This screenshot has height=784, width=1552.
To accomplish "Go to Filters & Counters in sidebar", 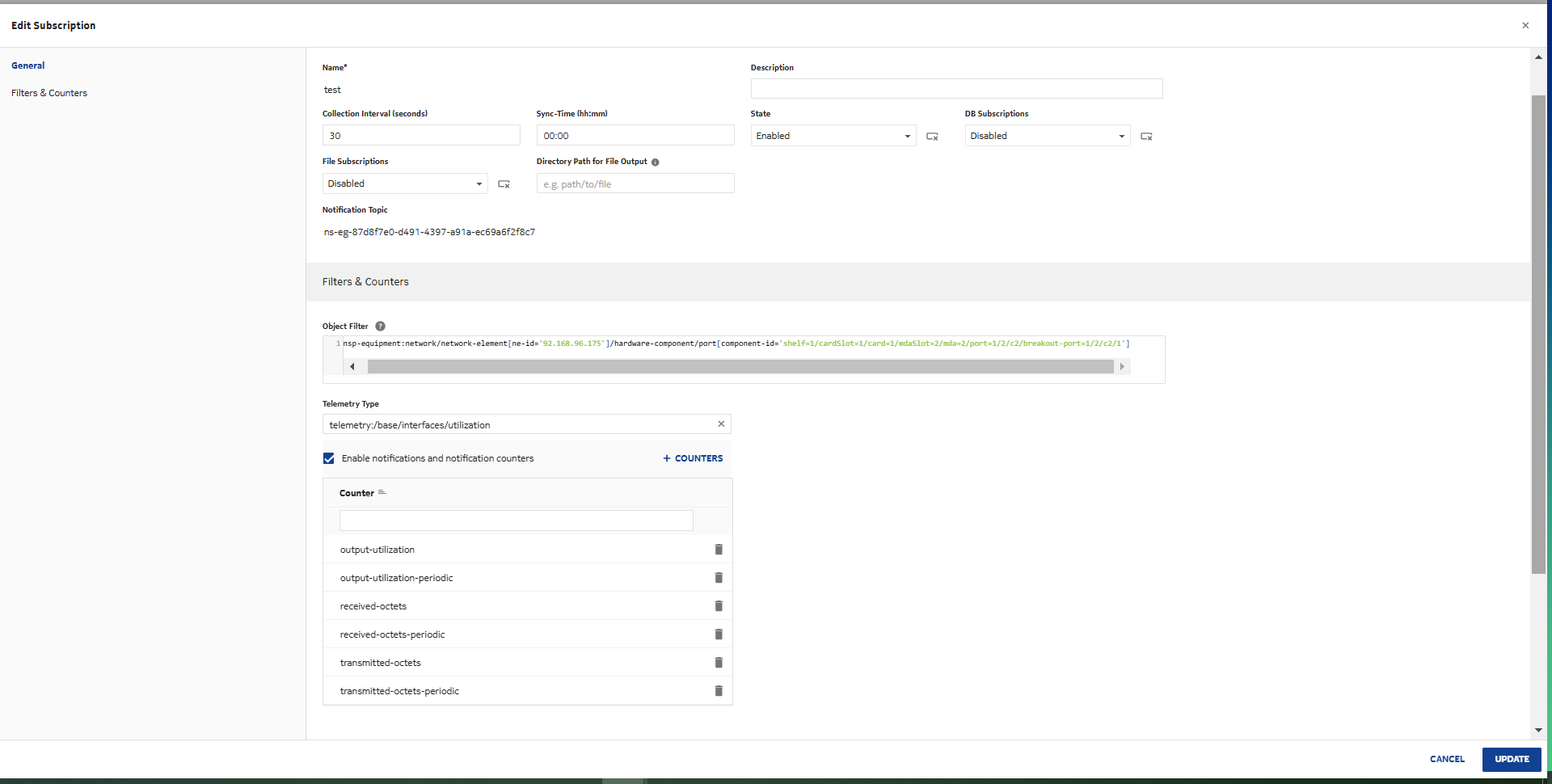I will (49, 93).
